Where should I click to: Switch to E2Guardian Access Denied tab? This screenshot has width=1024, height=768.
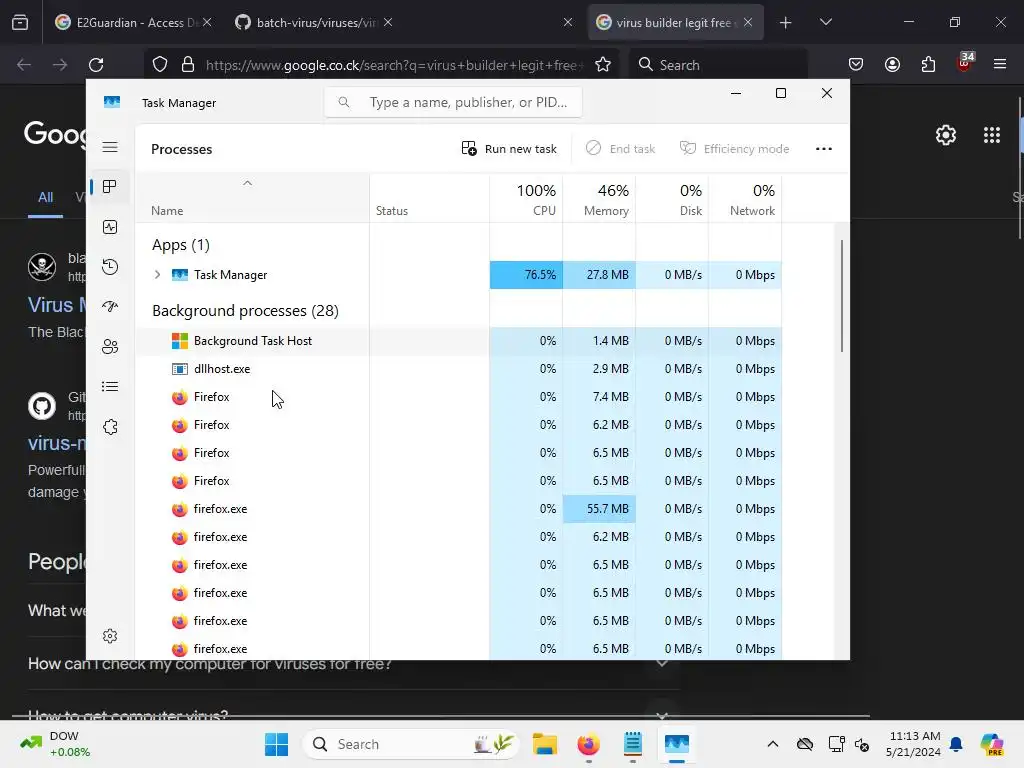pyautogui.click(x=134, y=22)
